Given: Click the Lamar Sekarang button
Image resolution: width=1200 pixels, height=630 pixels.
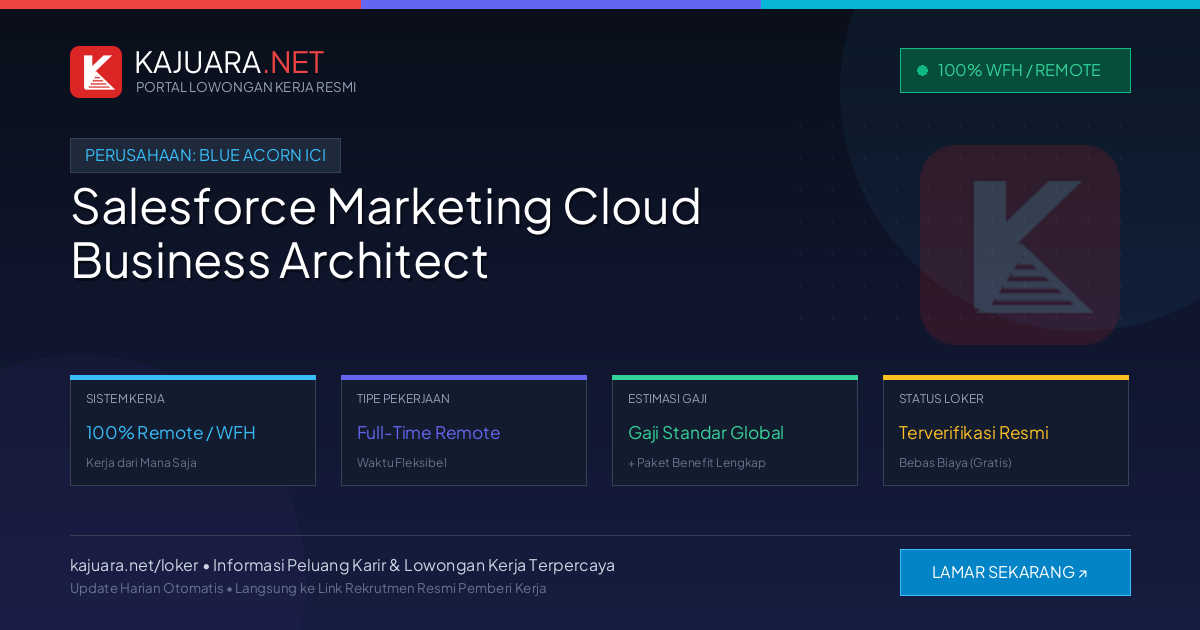Looking at the screenshot, I should click(x=1015, y=572).
